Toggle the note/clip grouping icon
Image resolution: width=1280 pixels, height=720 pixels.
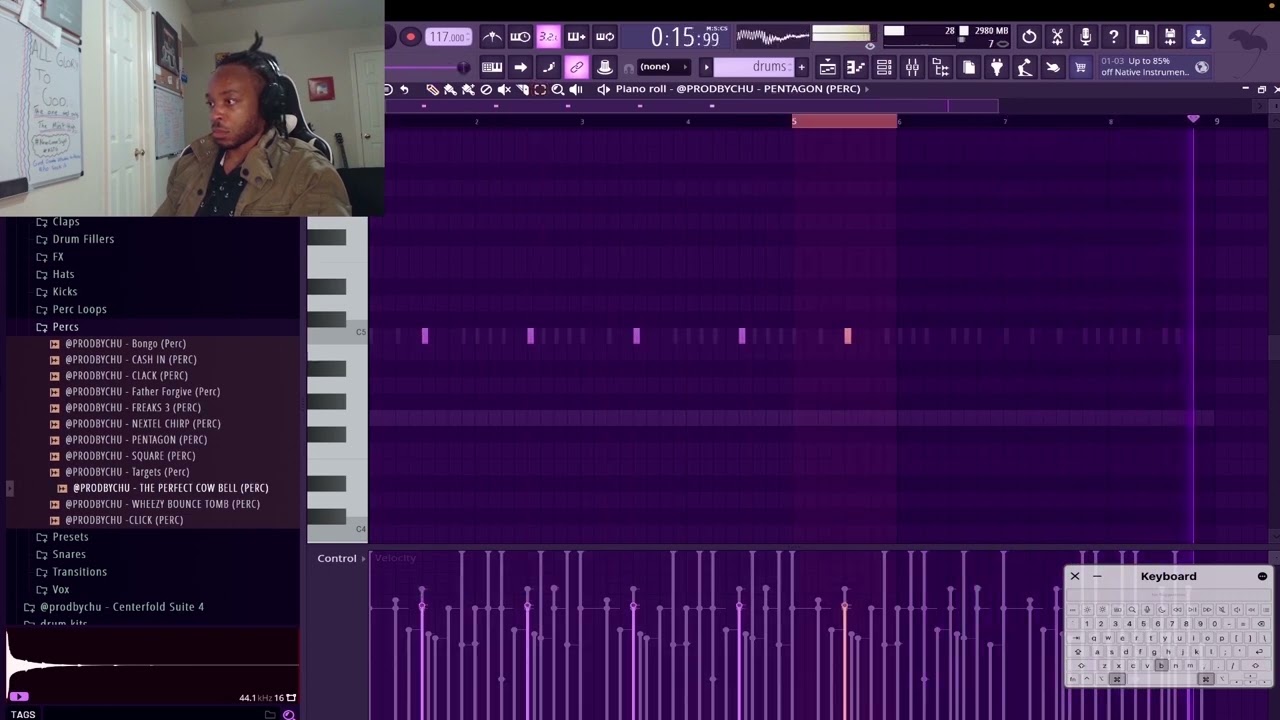[x=548, y=67]
